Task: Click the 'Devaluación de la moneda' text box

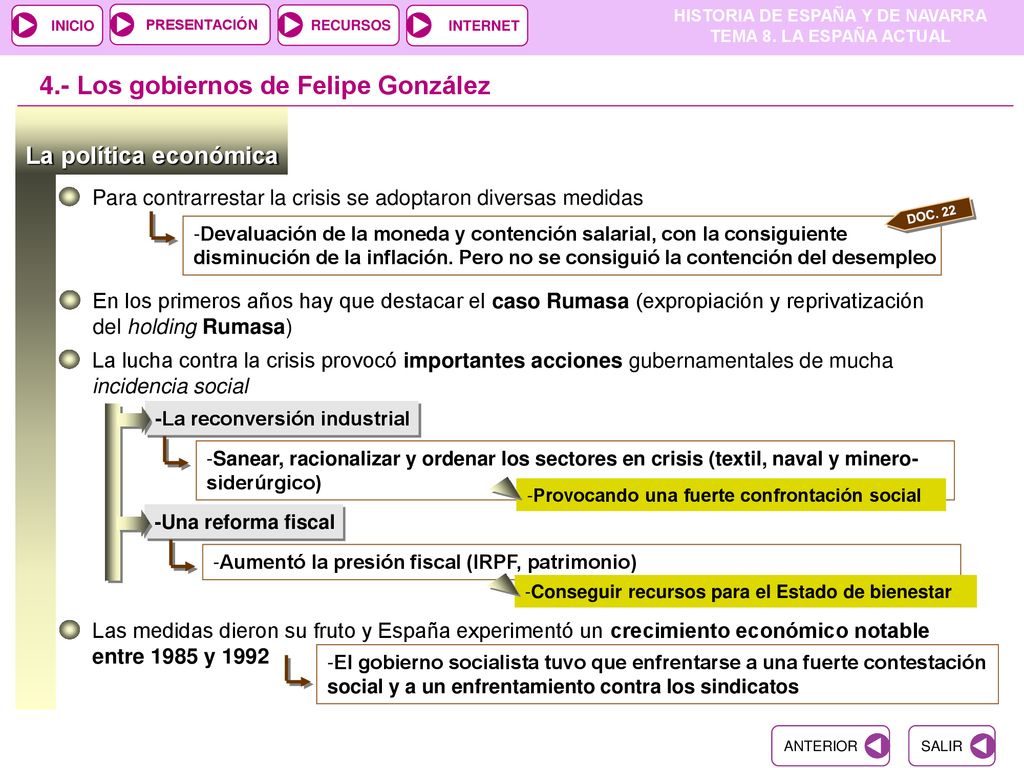Action: tap(562, 246)
